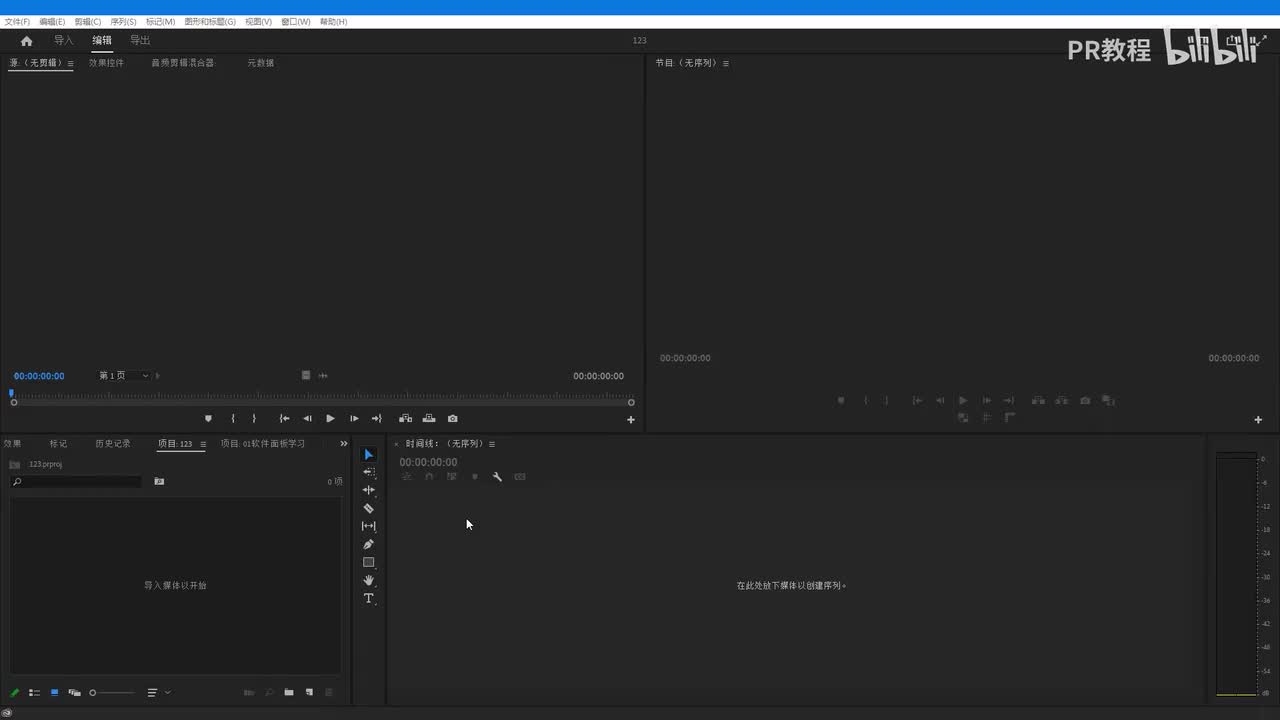
Task: Export a frame from the Program monitor
Action: (x=1085, y=401)
